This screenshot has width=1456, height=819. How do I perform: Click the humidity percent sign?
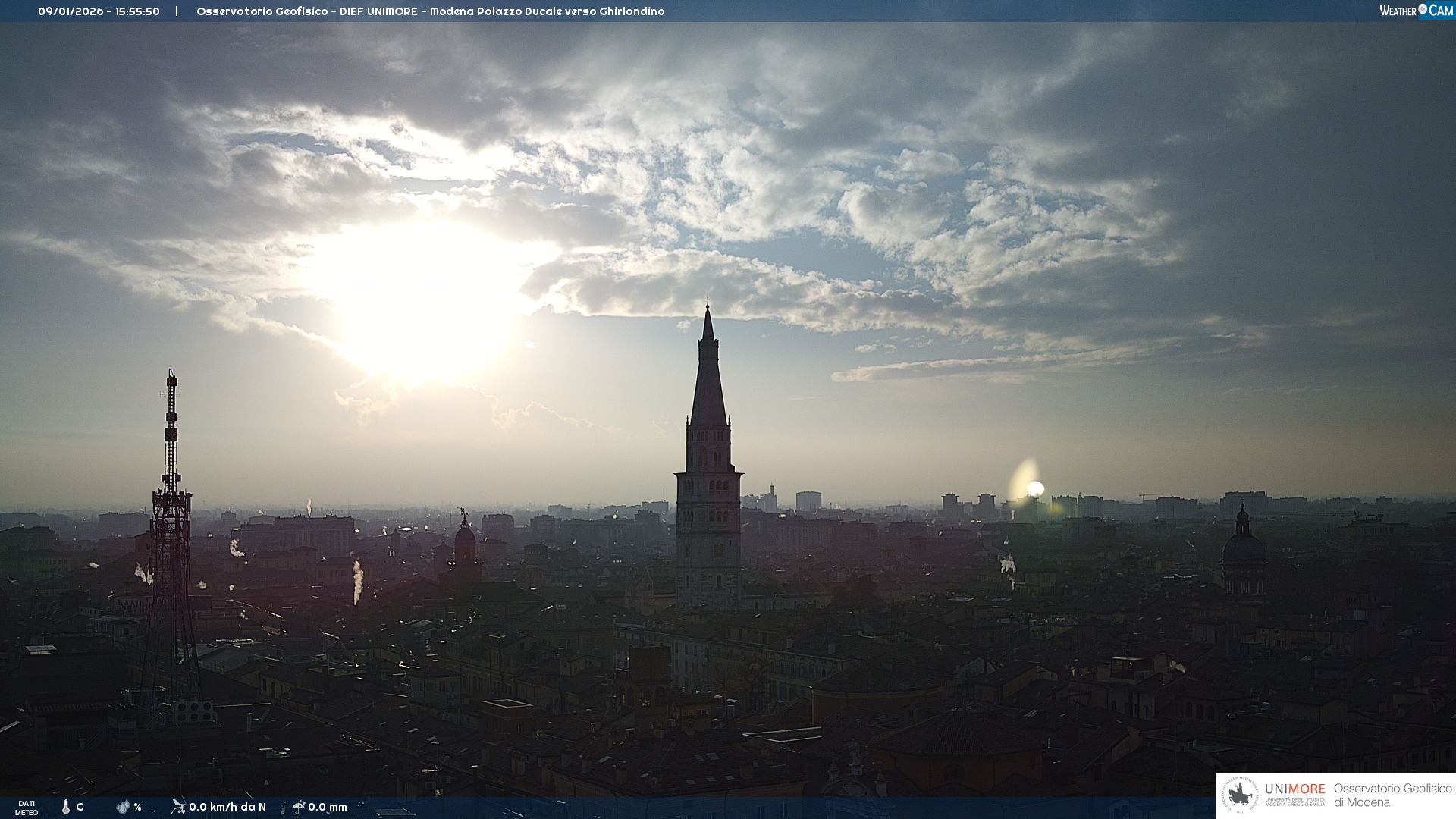click(137, 807)
